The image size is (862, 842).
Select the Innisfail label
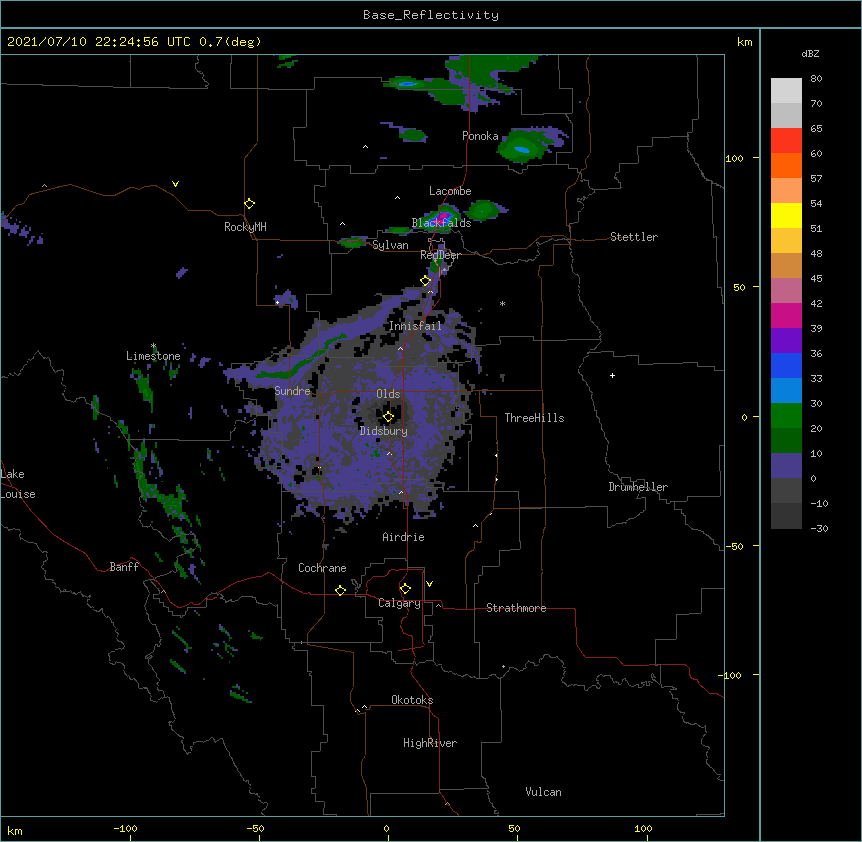point(415,326)
